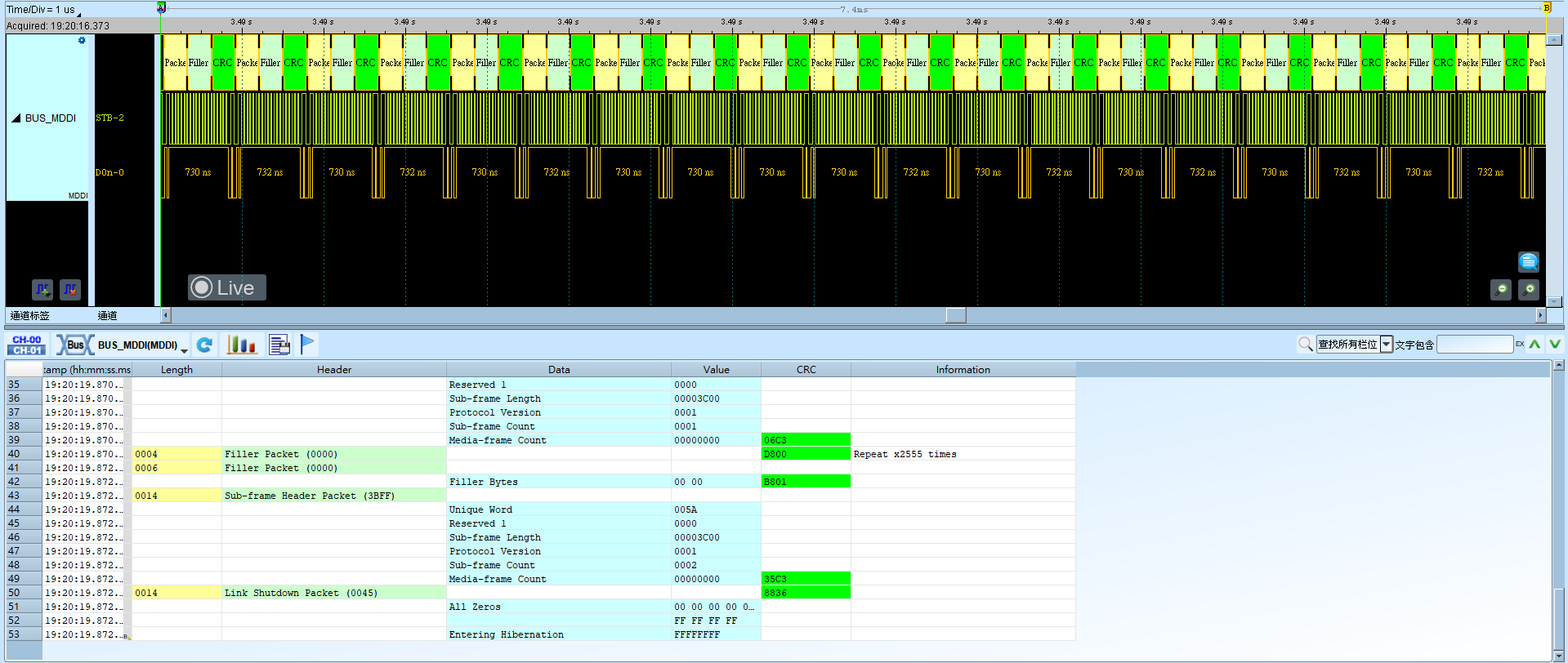Open the 查找所有栏位 search field dropdown

pos(1387,345)
